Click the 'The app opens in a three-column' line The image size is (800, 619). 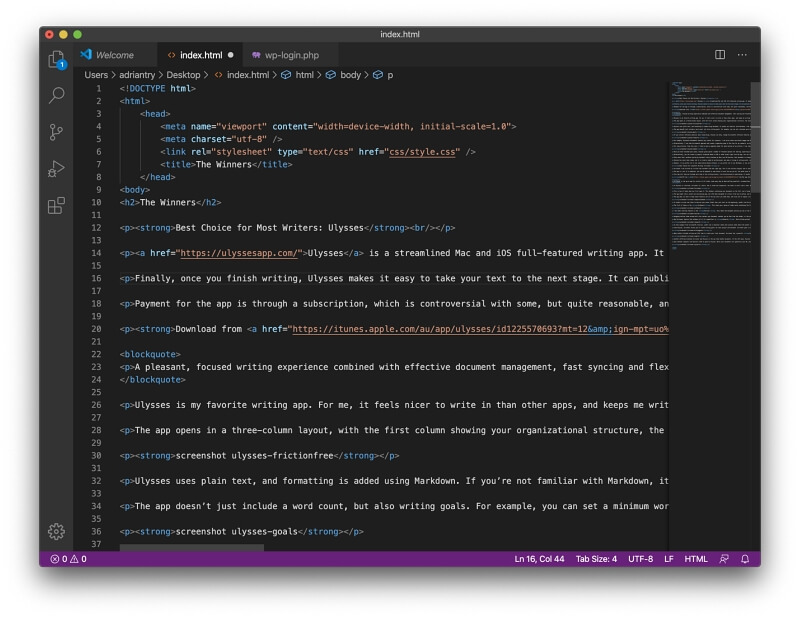coord(392,430)
